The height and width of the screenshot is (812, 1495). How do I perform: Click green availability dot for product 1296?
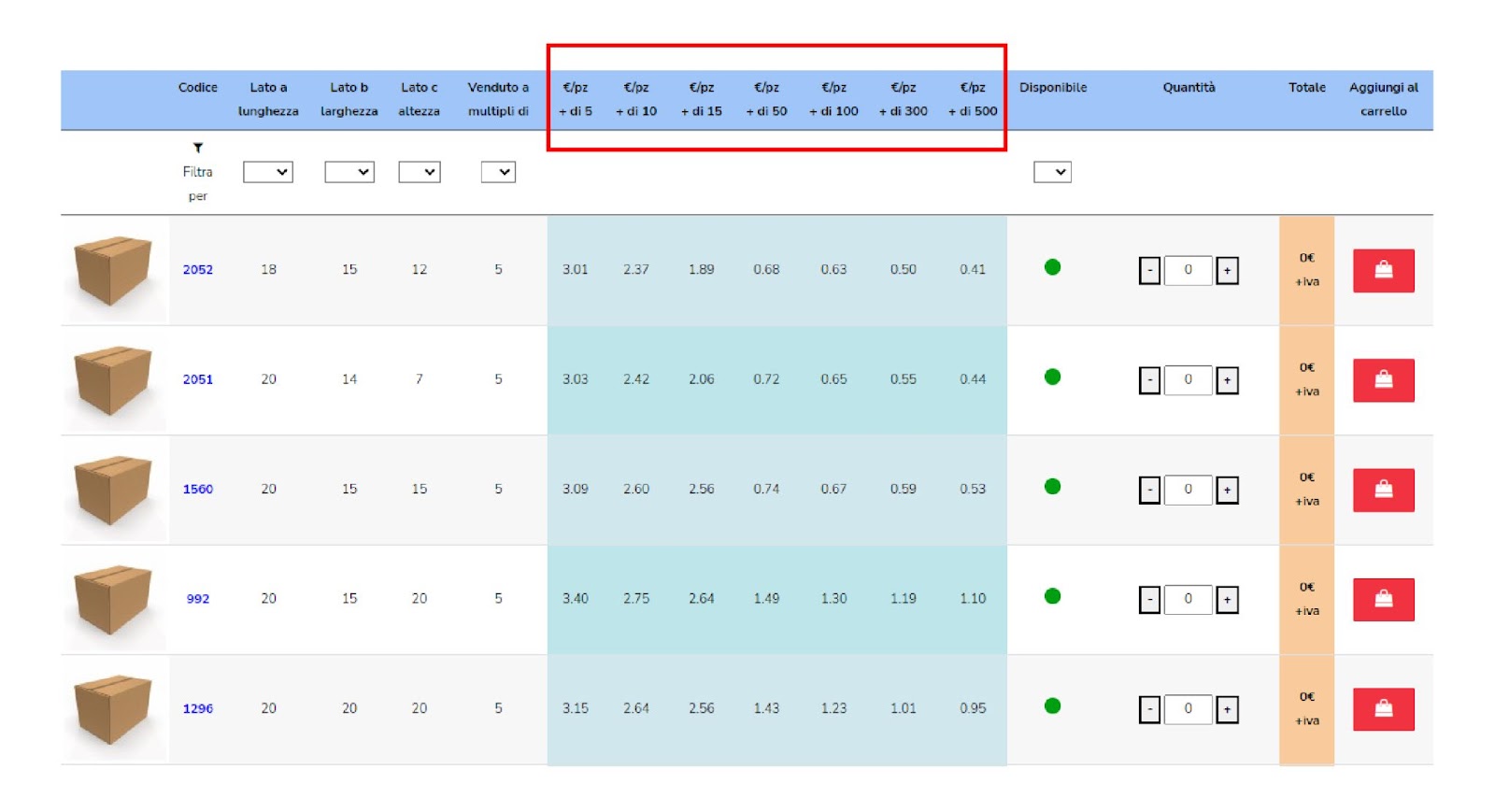click(x=1052, y=705)
